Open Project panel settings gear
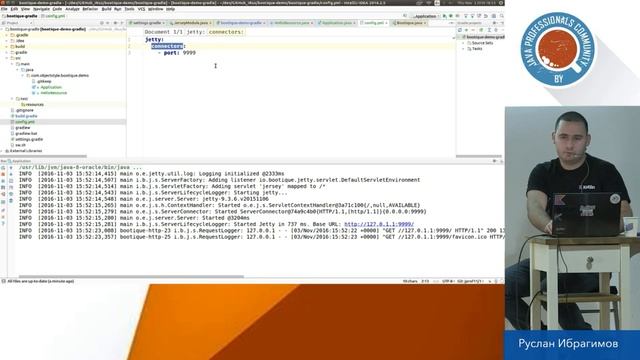The width and height of the screenshot is (640, 360). tap(115, 23)
